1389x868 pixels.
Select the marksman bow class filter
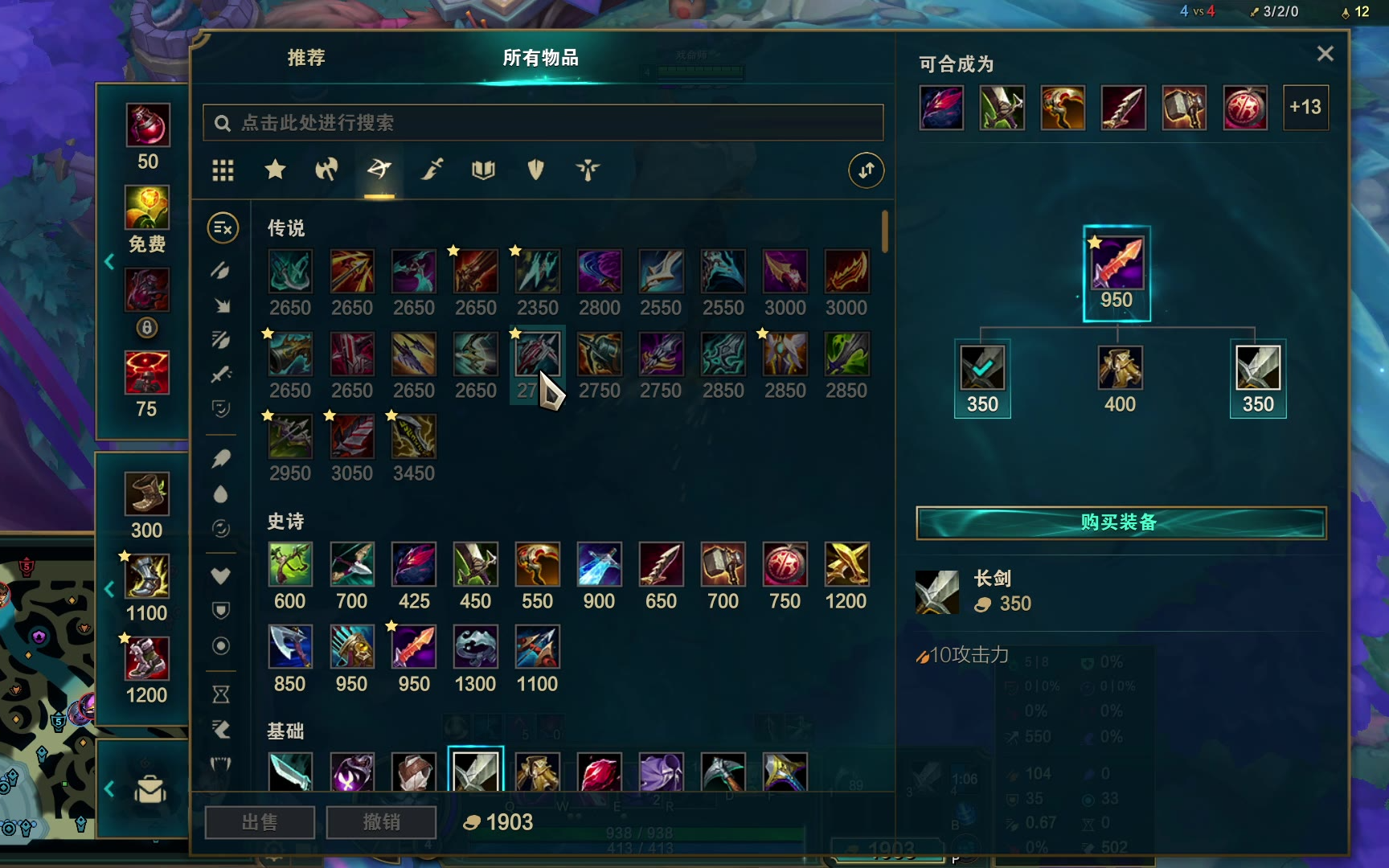point(379,170)
